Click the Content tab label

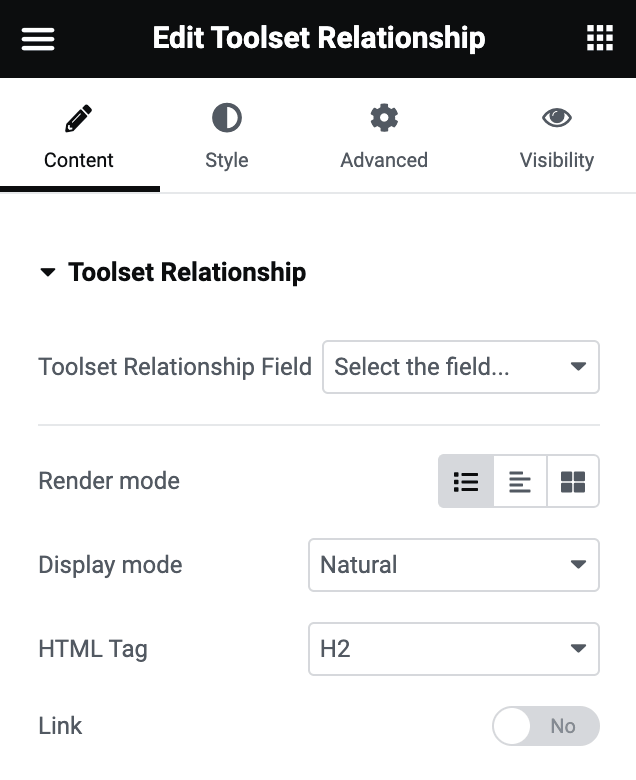click(79, 160)
